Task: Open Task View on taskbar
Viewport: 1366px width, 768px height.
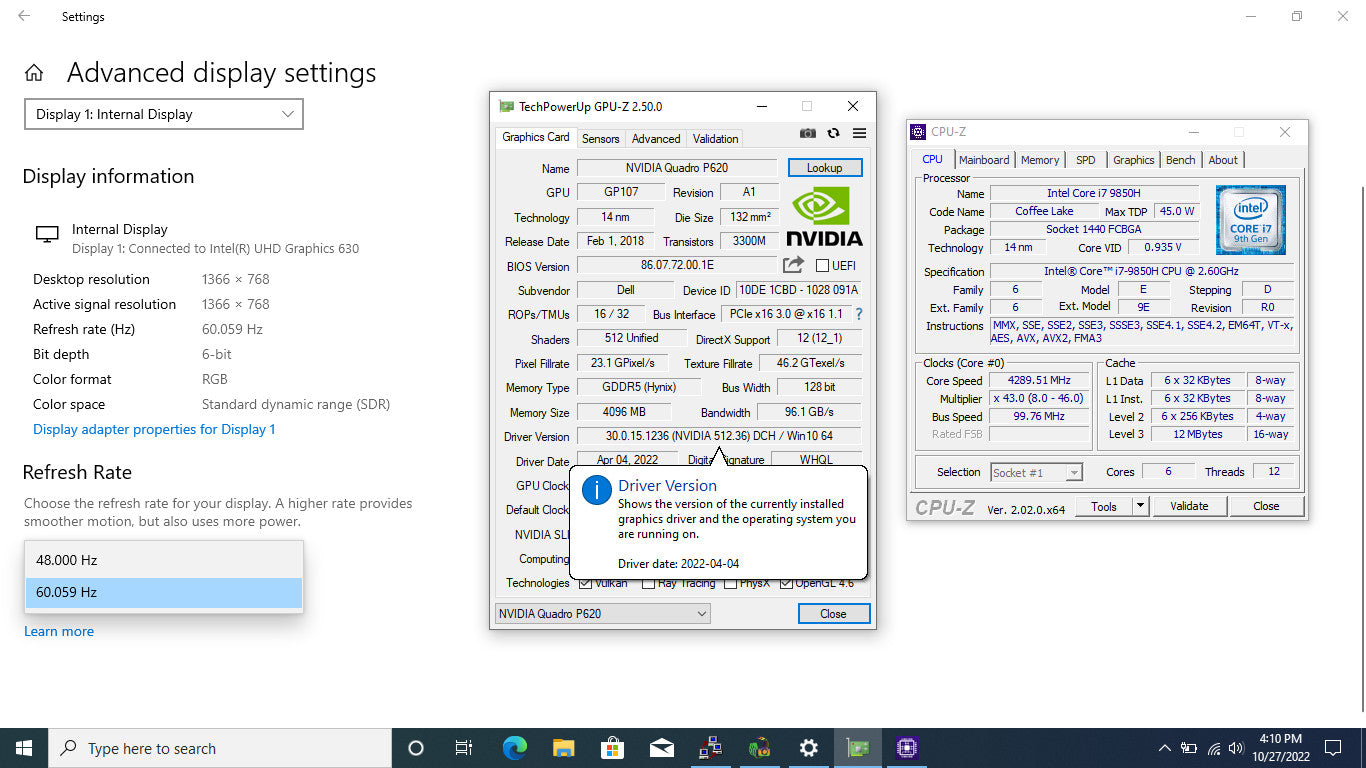Action: (x=464, y=748)
